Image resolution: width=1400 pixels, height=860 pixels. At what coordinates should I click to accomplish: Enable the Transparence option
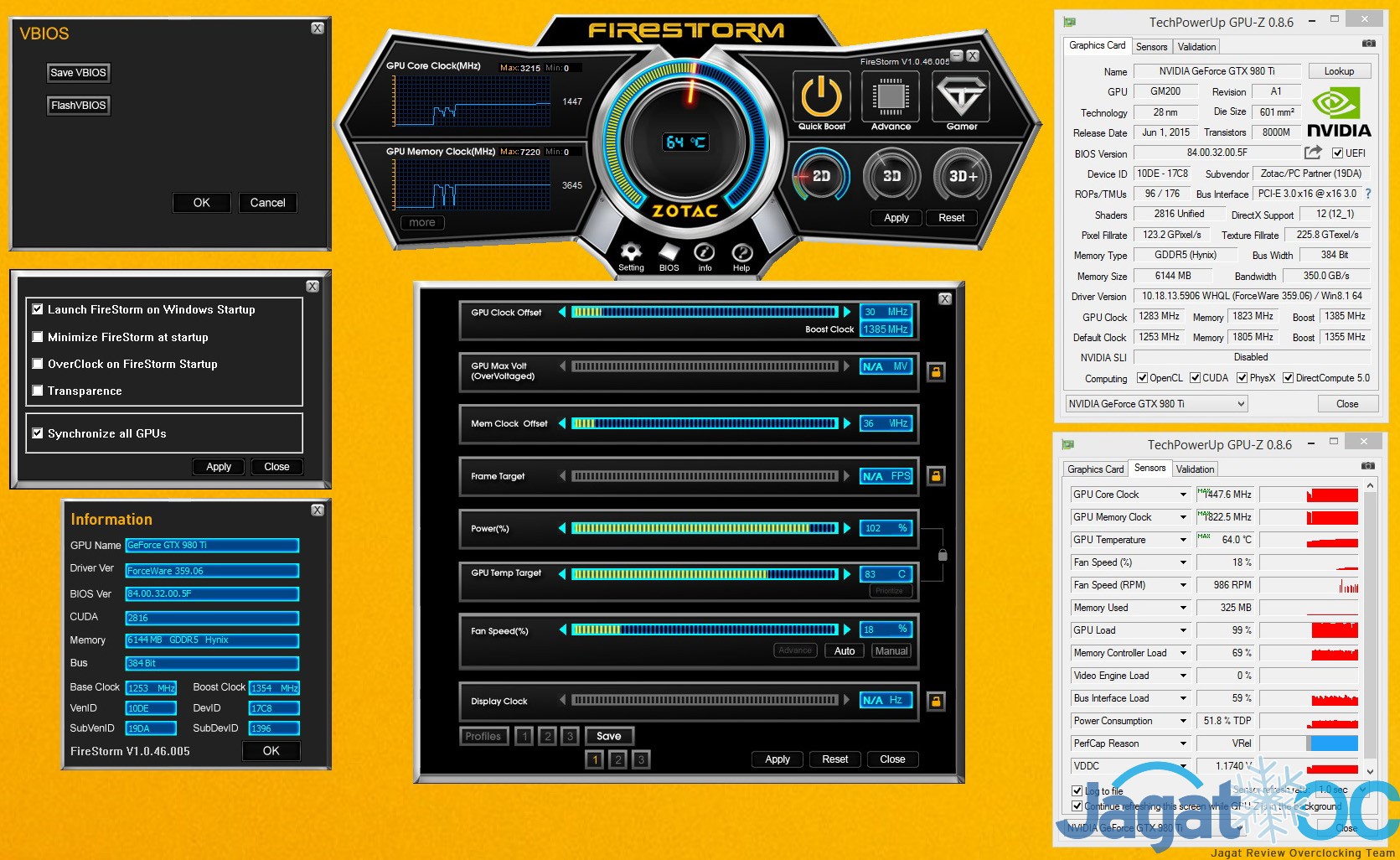pos(38,391)
